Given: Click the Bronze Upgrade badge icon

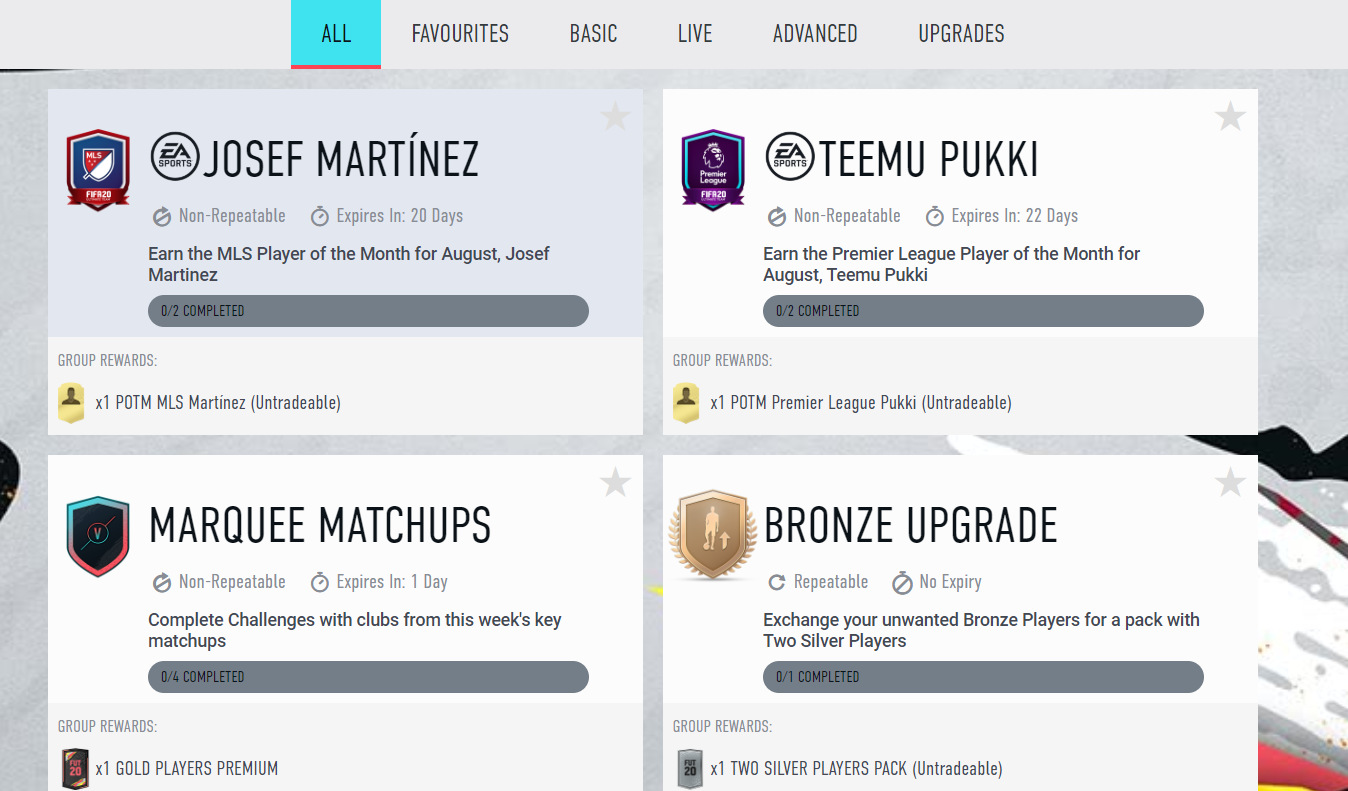Looking at the screenshot, I should coord(713,536).
